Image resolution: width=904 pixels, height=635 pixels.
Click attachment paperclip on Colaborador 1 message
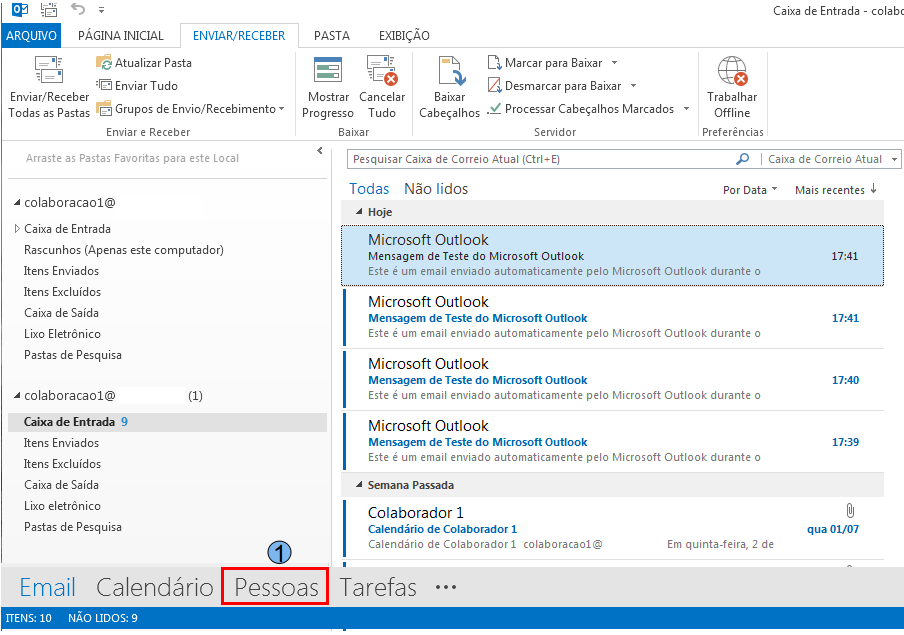click(850, 510)
